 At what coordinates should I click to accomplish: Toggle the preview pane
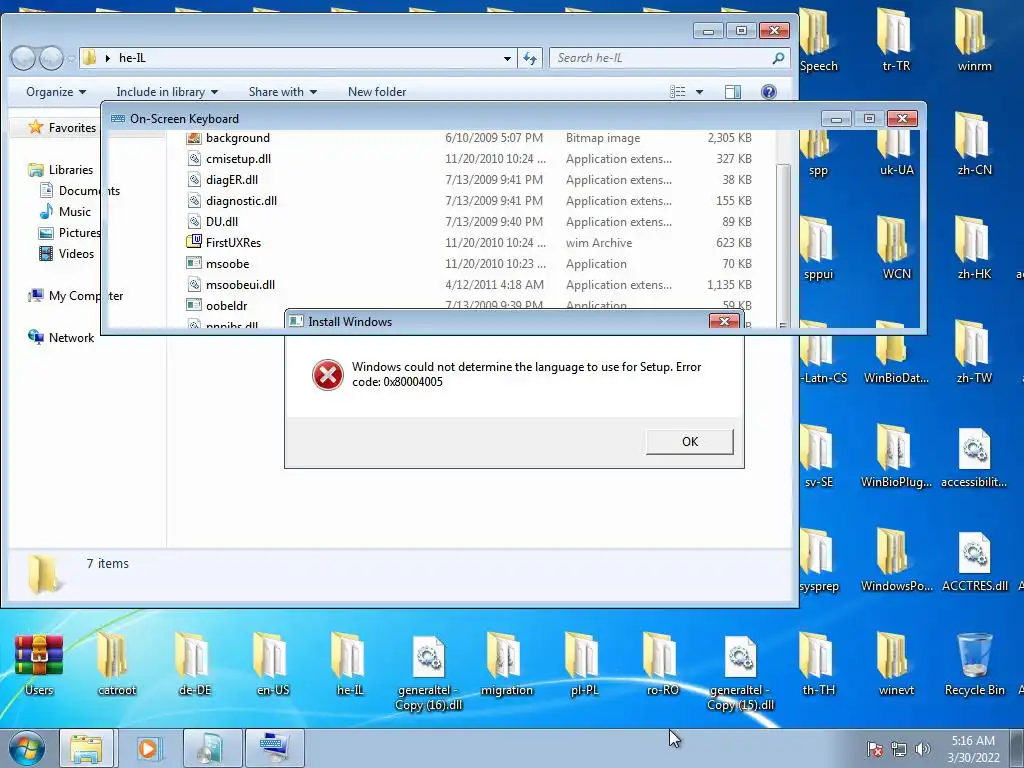(733, 92)
